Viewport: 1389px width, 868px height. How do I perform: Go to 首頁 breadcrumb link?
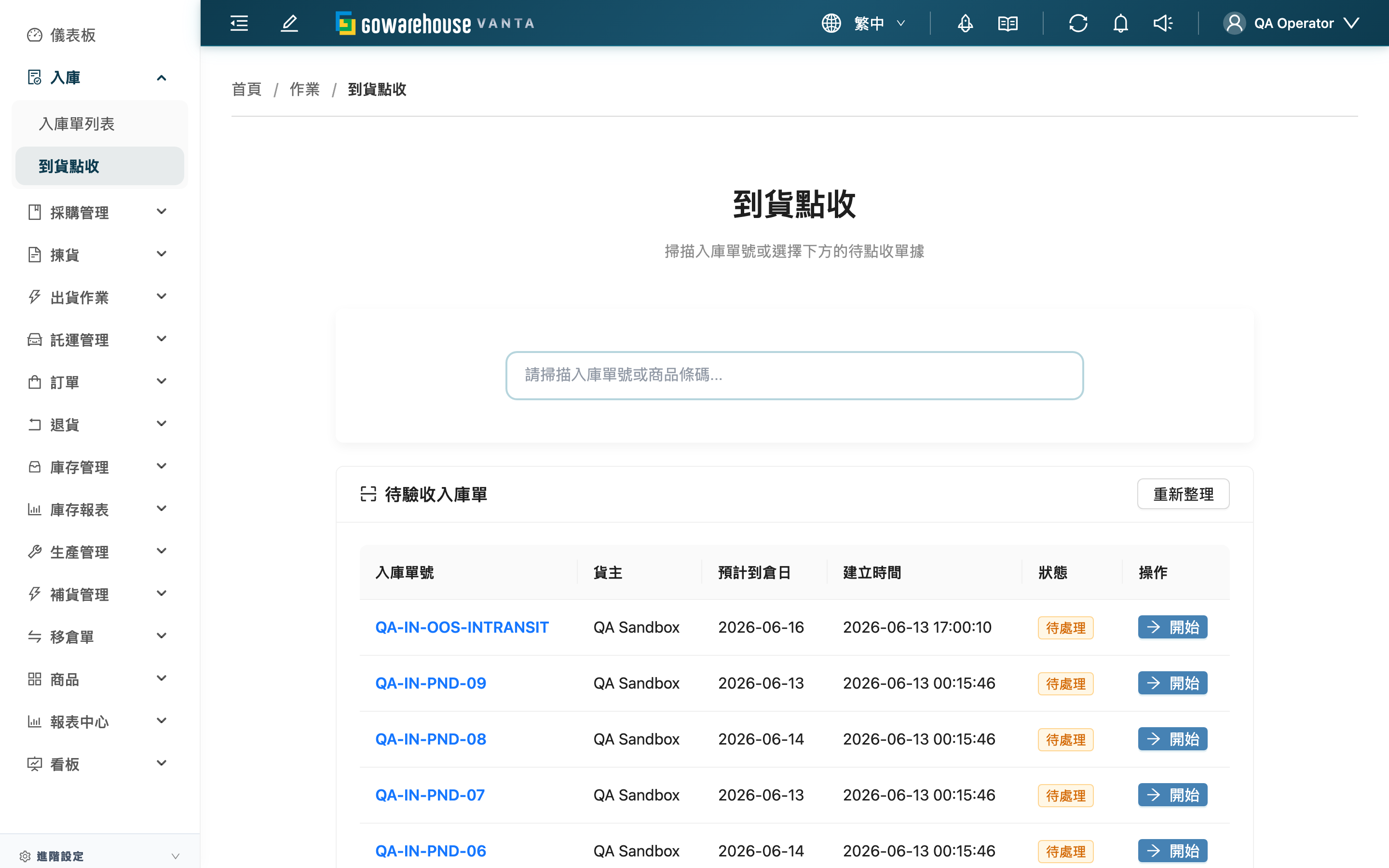pos(246,89)
